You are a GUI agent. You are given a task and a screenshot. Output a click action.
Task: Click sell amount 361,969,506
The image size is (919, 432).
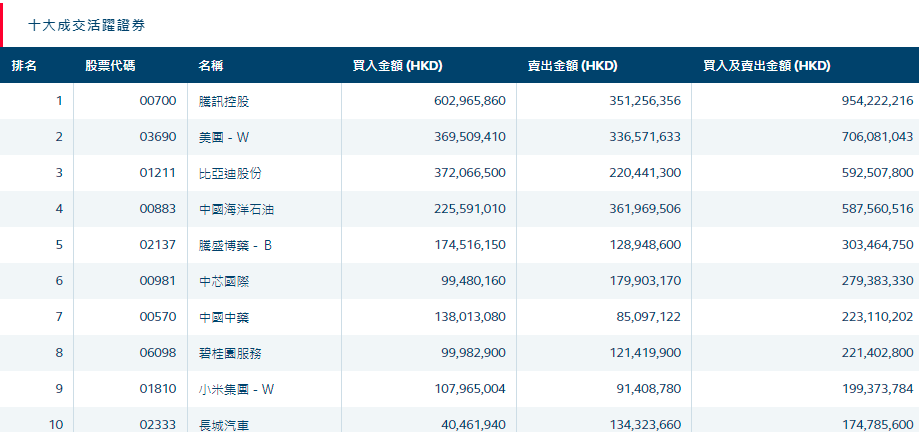(645, 209)
